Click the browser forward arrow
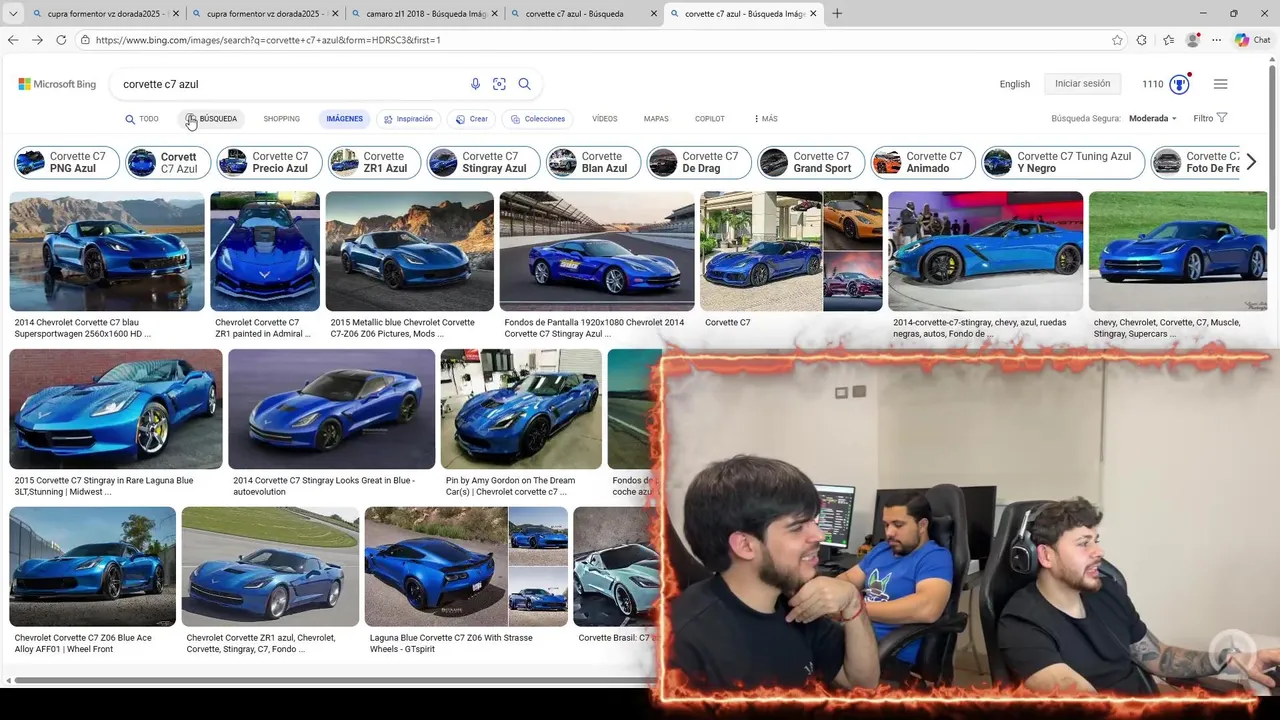The image size is (1280, 720). 37,40
